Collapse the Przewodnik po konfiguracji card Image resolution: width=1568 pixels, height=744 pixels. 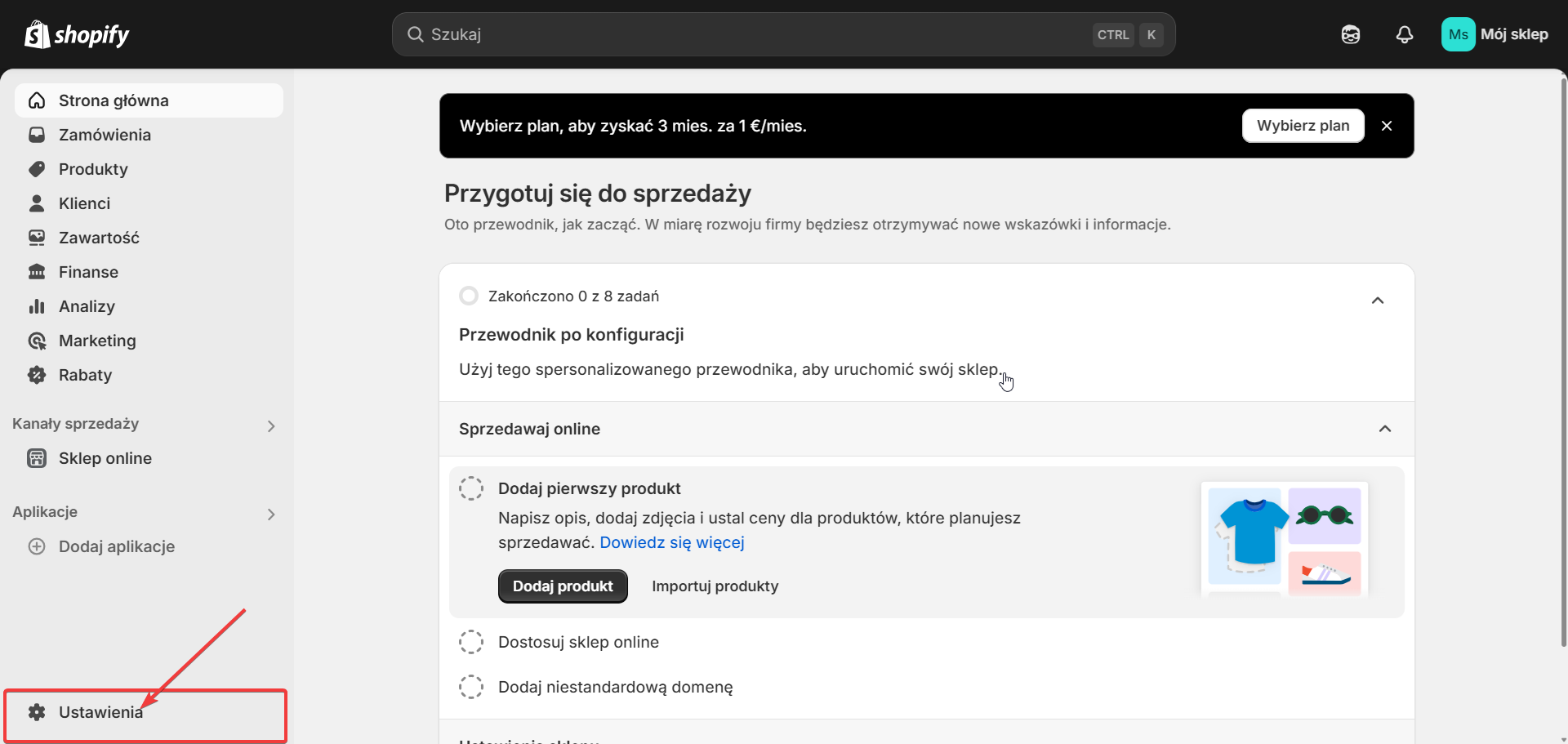1378,301
